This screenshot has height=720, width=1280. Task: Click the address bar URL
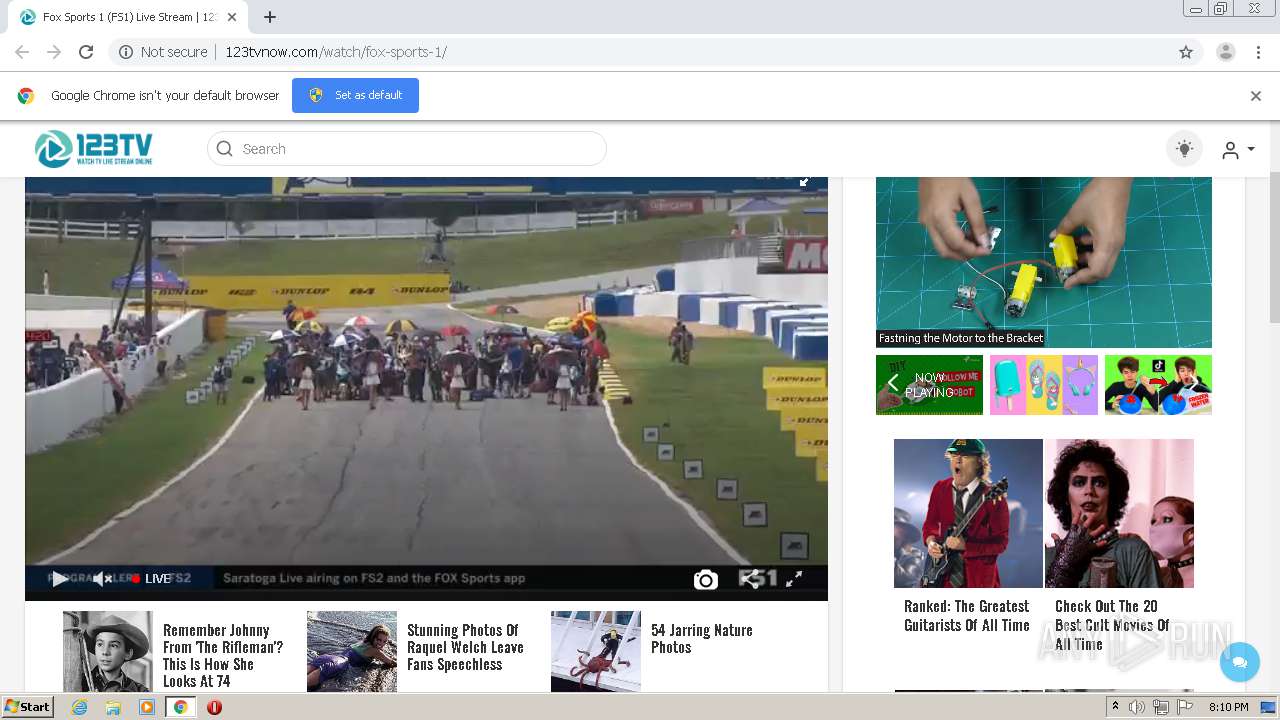click(x=336, y=52)
